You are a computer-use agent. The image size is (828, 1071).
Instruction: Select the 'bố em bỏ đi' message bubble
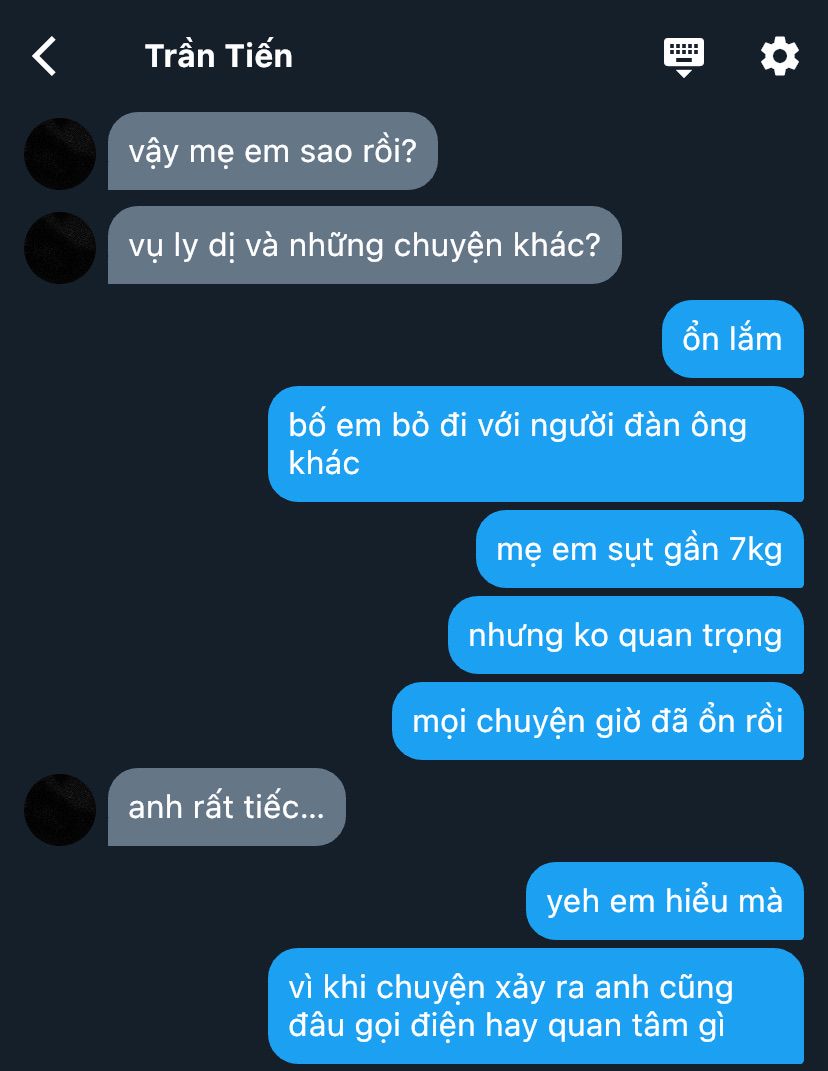click(x=536, y=444)
